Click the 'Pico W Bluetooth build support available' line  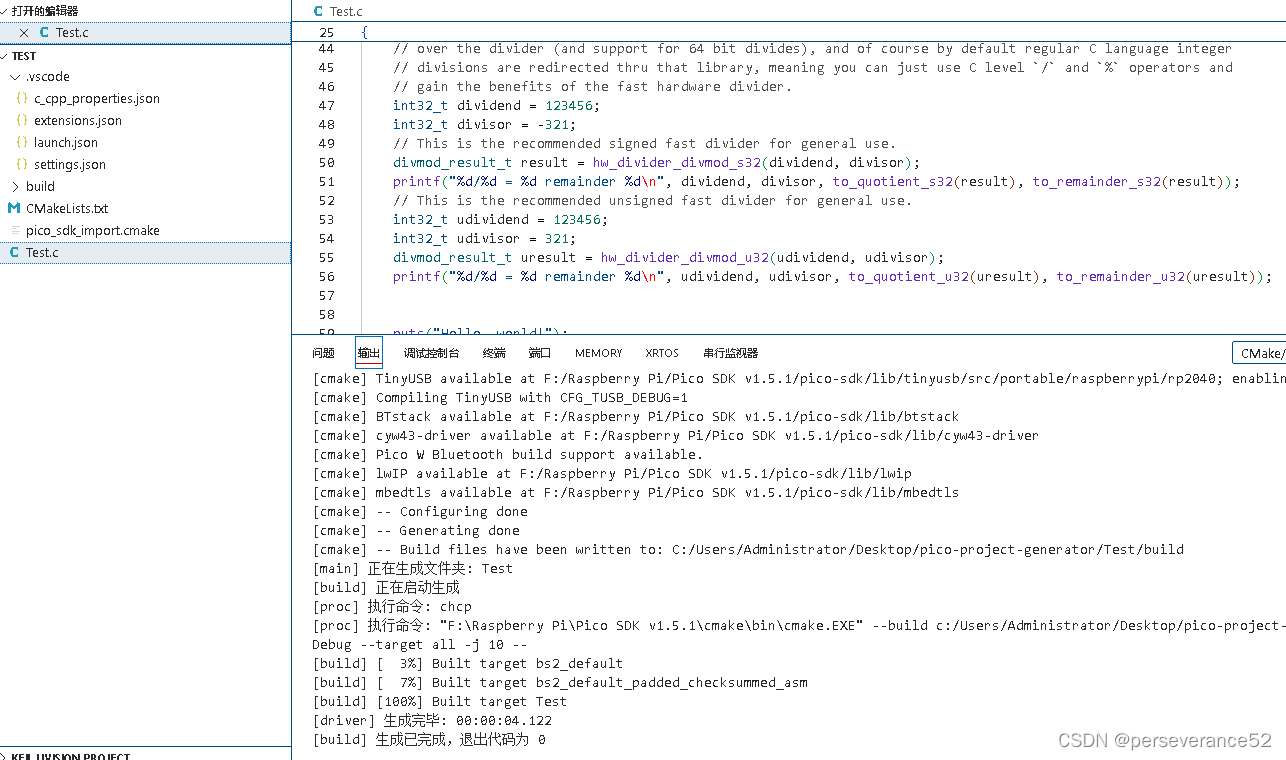(x=508, y=455)
